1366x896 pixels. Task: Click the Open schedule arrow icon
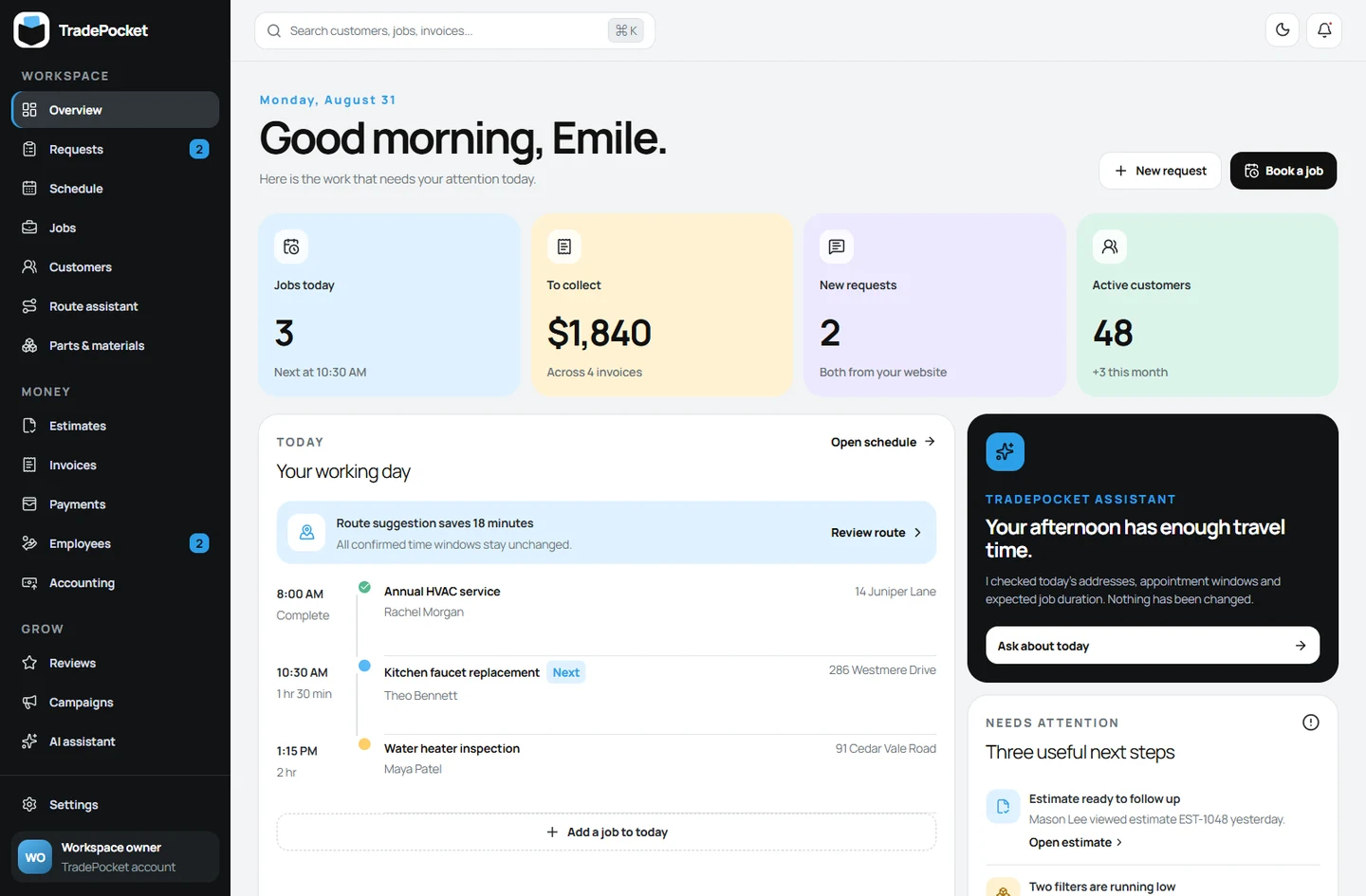930,442
